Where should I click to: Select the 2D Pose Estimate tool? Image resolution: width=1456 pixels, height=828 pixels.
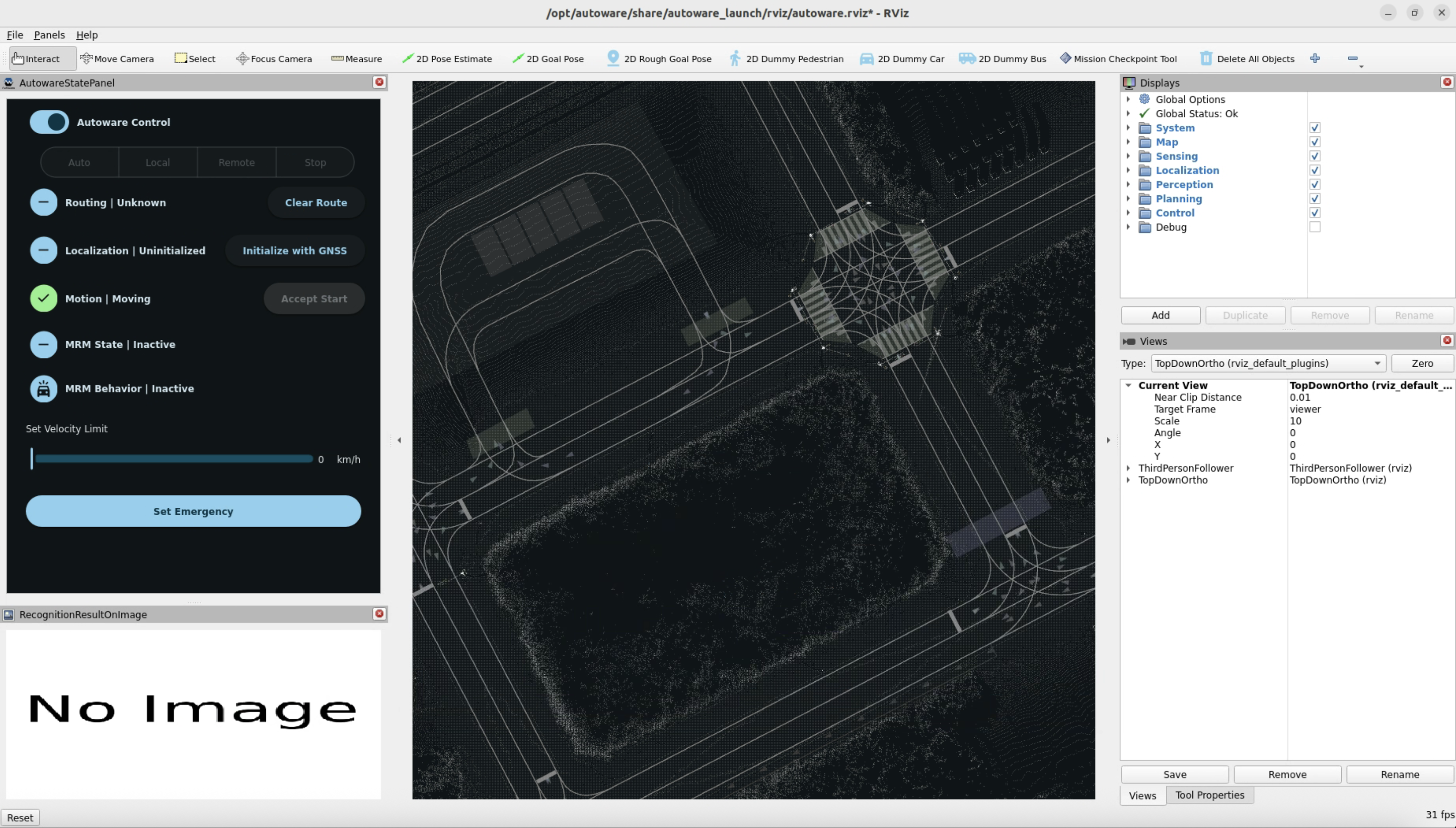447,59
